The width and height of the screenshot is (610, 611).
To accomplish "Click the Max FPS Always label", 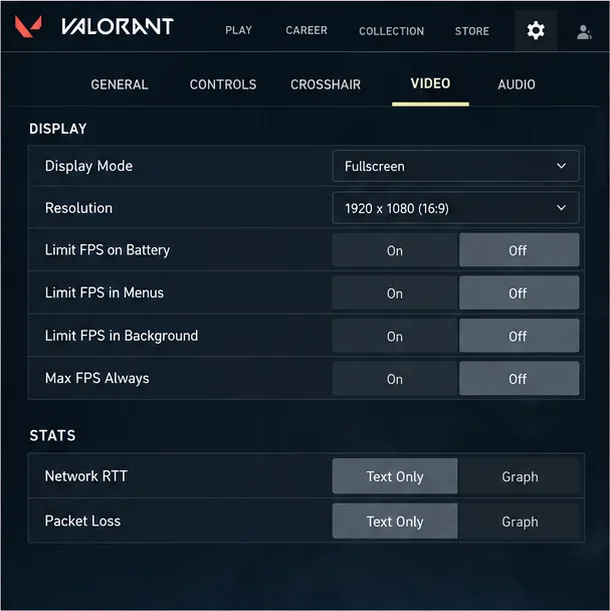I will [x=97, y=378].
